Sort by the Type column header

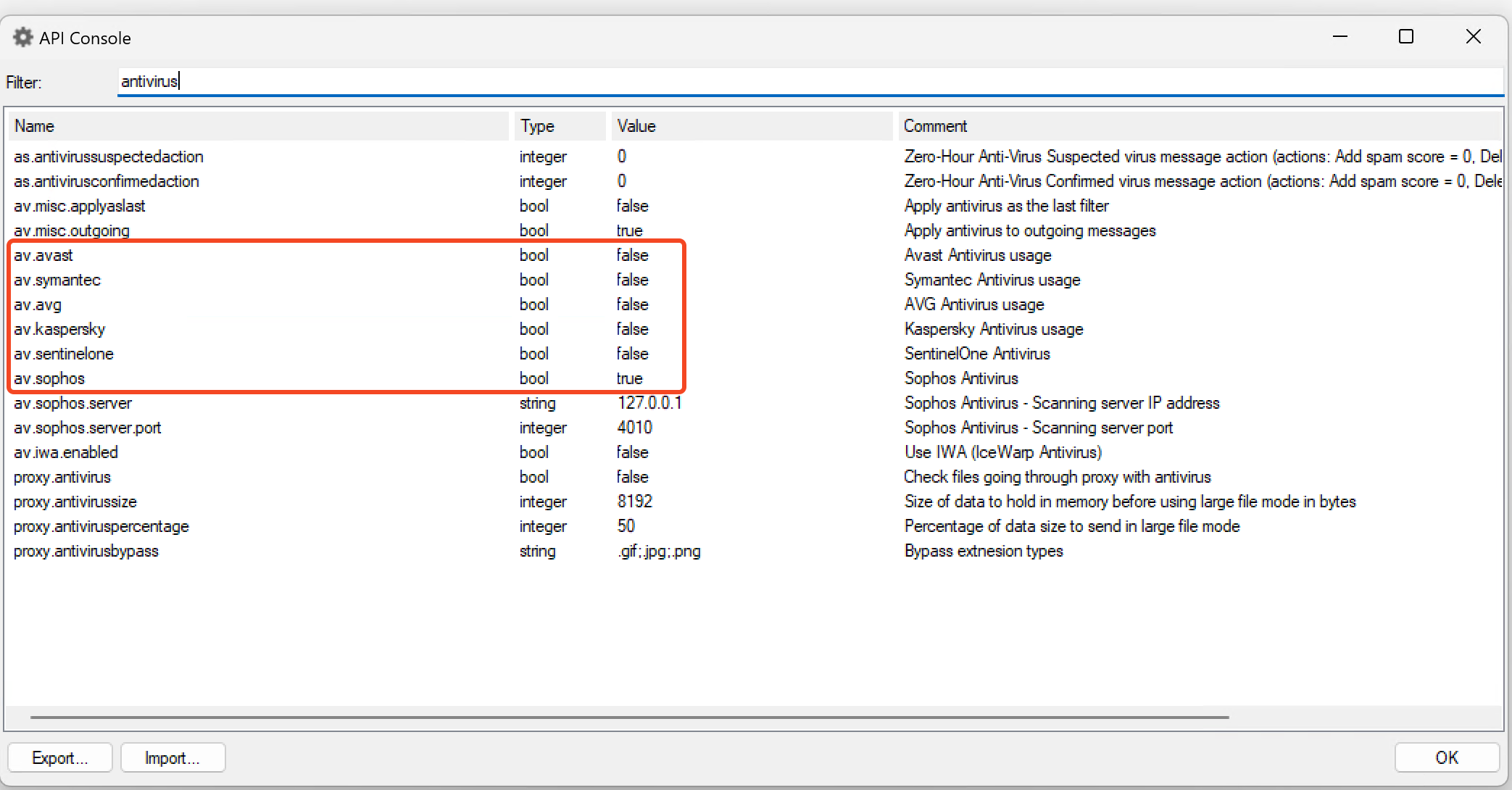coord(560,126)
